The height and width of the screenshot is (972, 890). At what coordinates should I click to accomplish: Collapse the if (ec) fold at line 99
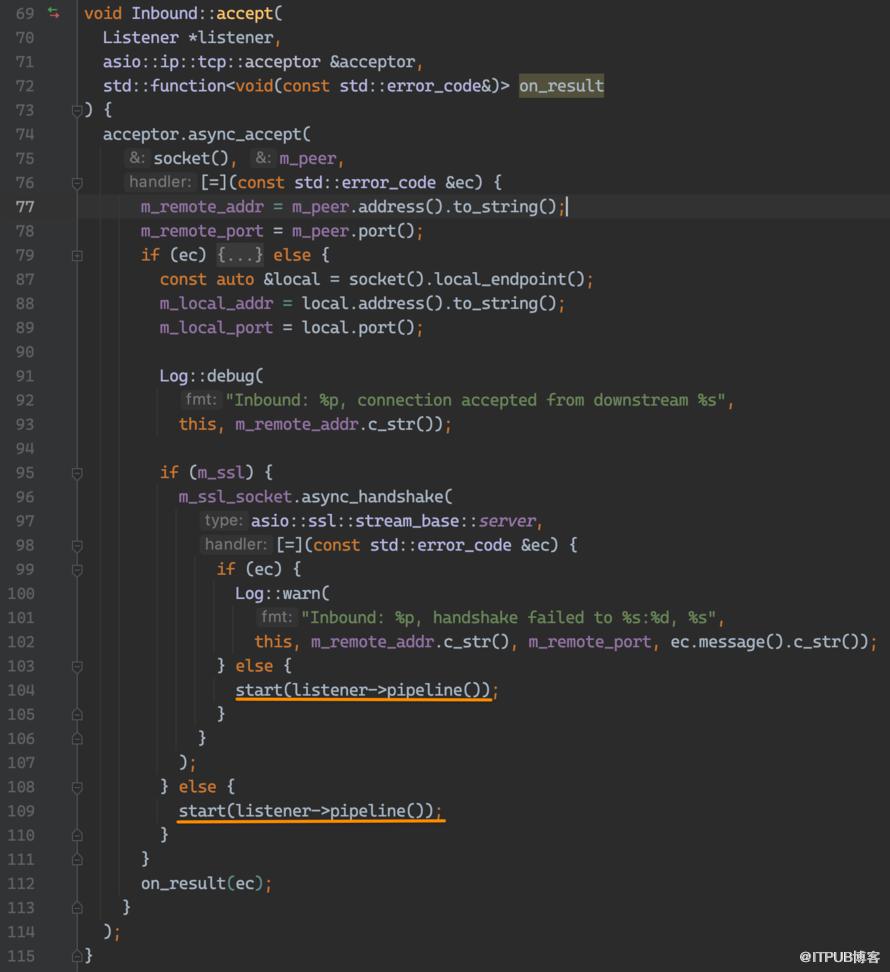(77, 570)
